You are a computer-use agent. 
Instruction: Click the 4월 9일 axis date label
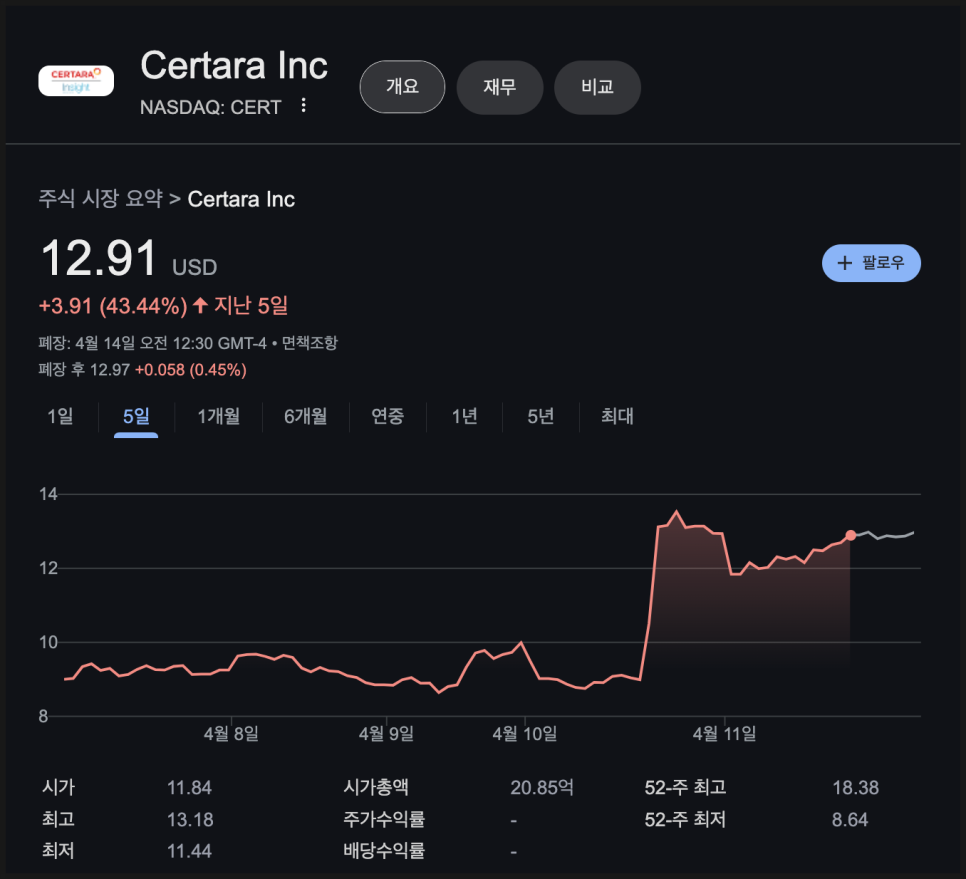click(386, 734)
